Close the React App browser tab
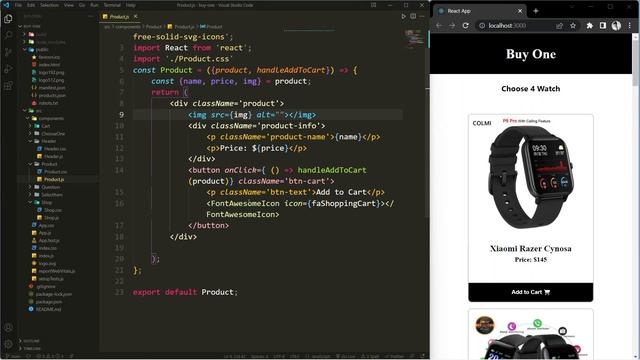640x360 pixels. coord(520,11)
